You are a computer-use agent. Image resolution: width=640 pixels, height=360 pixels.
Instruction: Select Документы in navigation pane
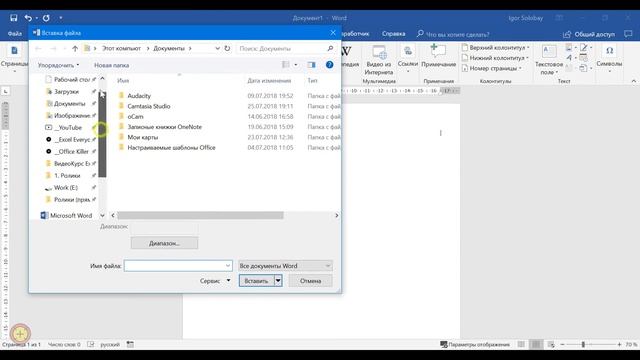point(70,104)
